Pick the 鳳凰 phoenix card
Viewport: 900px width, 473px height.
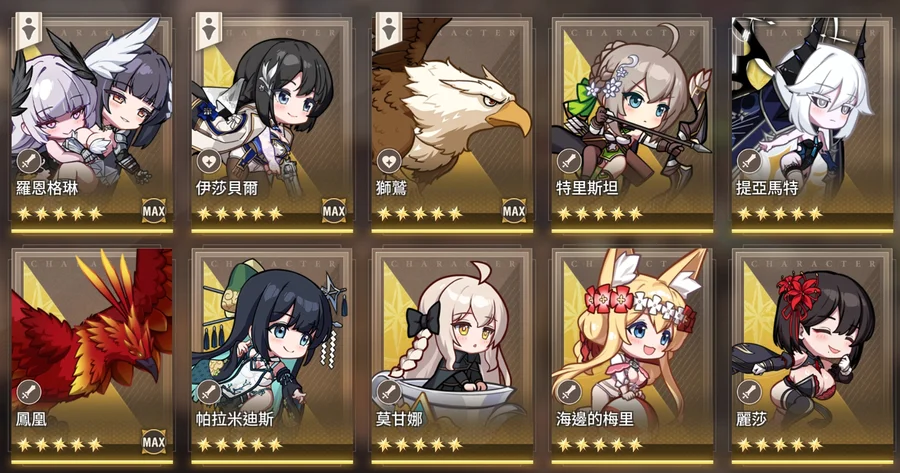click(92, 356)
